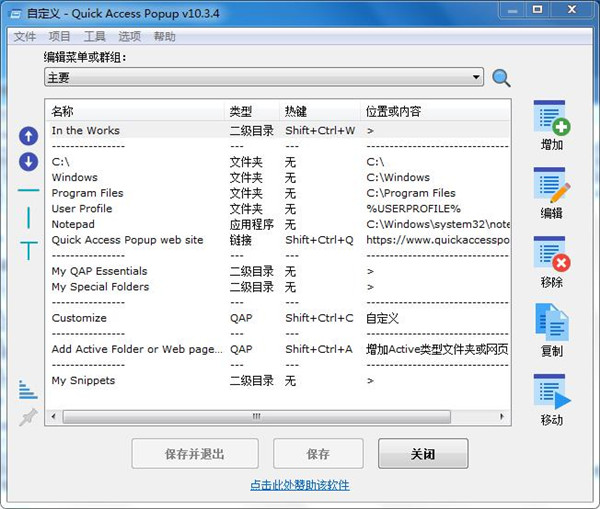The image size is (600, 509).
Task: Click the Shift+Ctrl+W hotkey cell
Action: click(x=320, y=131)
